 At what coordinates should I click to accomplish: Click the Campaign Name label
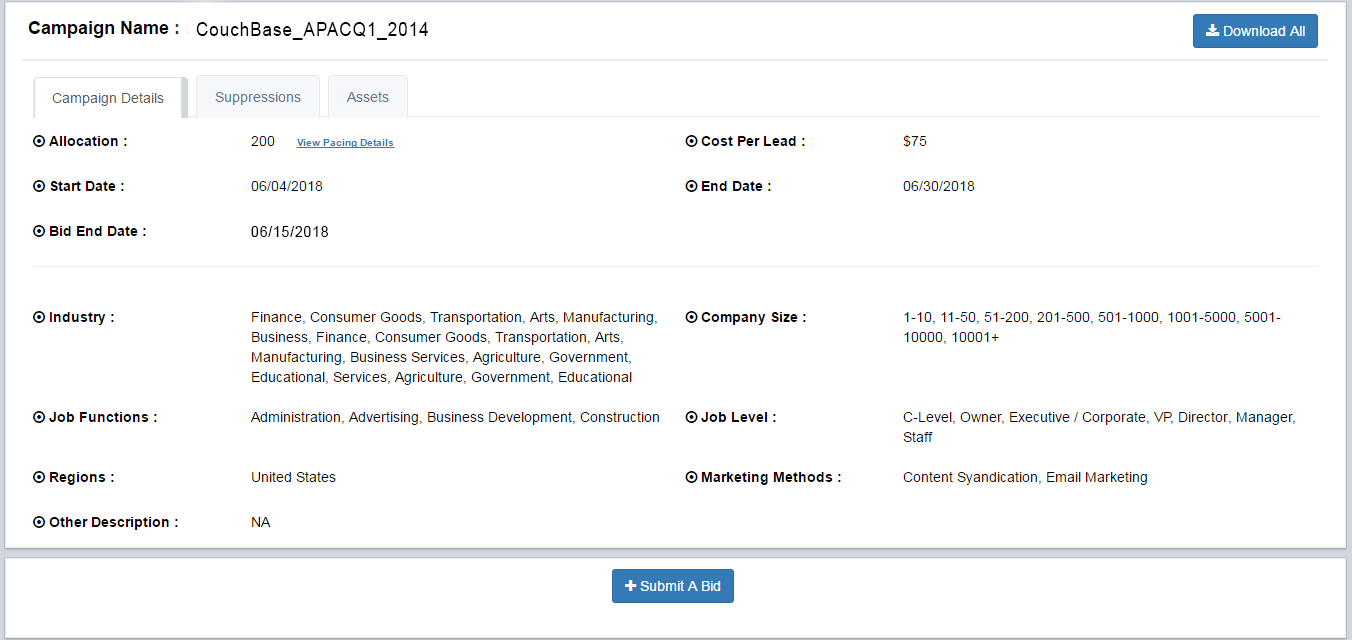tap(104, 28)
